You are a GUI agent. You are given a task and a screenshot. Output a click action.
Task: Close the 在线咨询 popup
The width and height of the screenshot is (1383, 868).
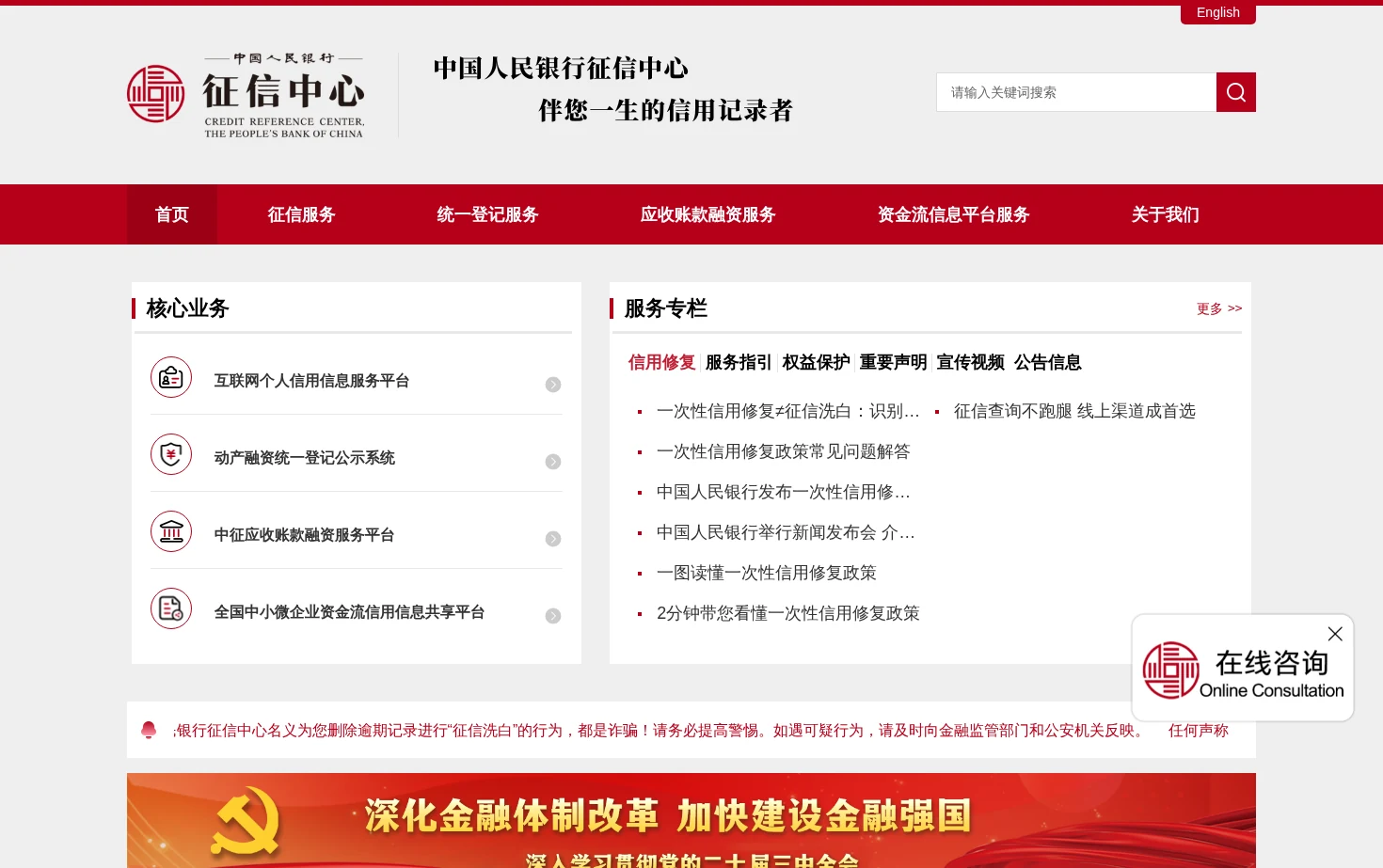click(1335, 634)
